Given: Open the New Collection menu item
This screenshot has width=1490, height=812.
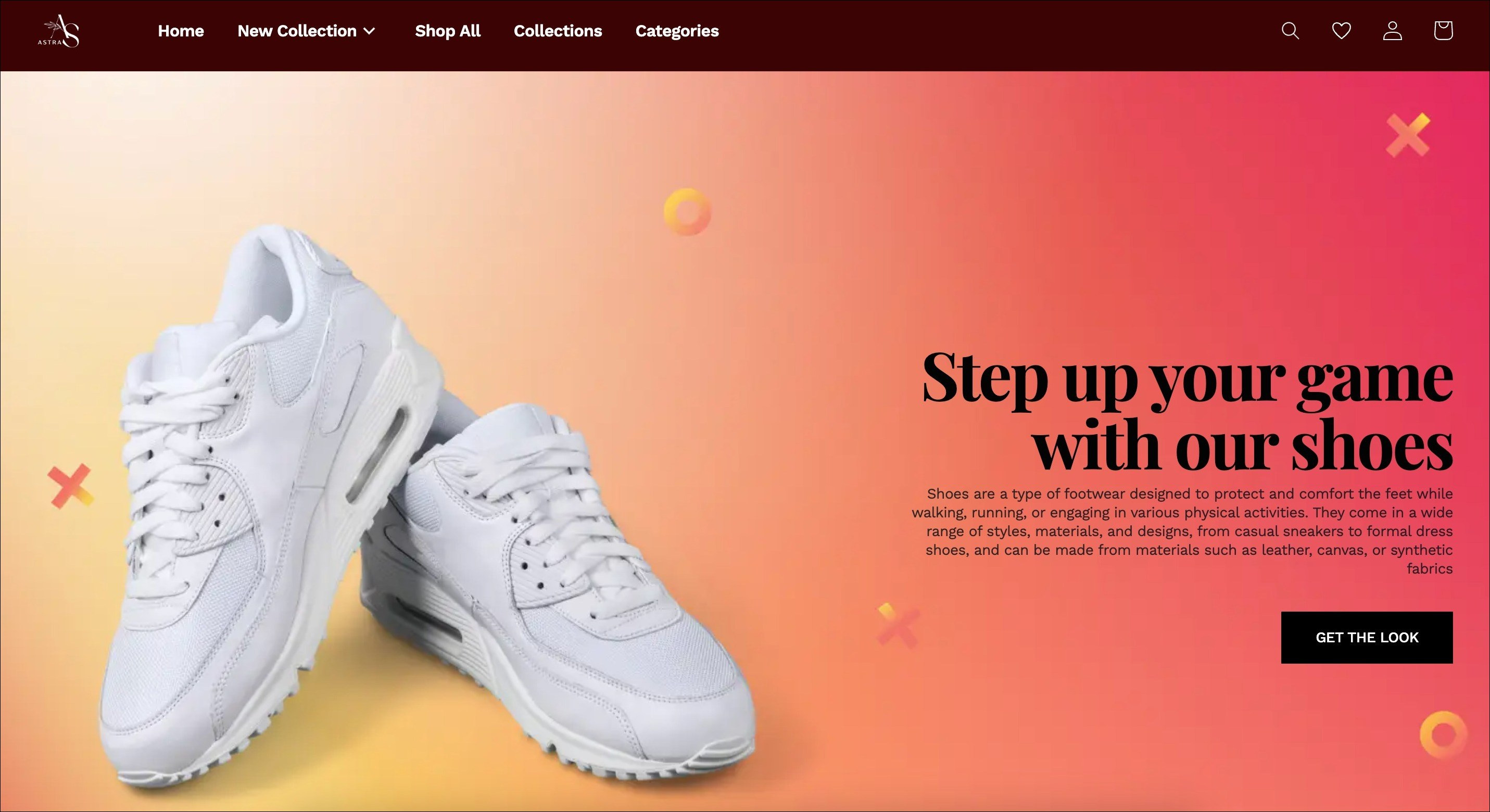Looking at the screenshot, I should click(297, 31).
